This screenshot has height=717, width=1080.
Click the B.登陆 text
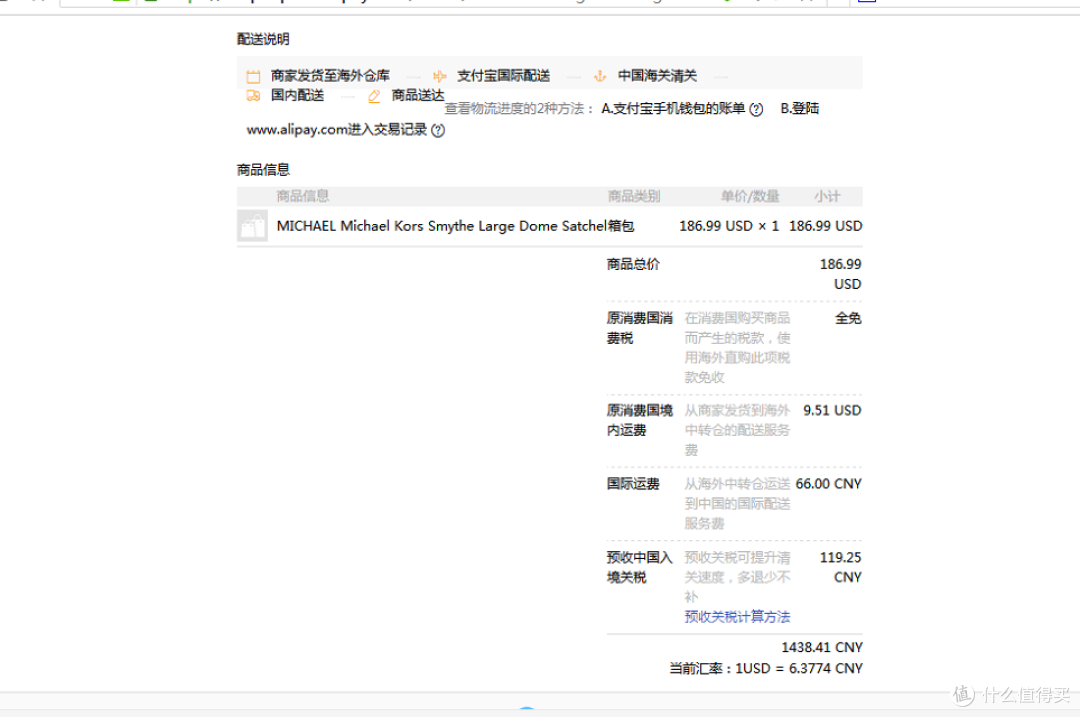pos(800,108)
